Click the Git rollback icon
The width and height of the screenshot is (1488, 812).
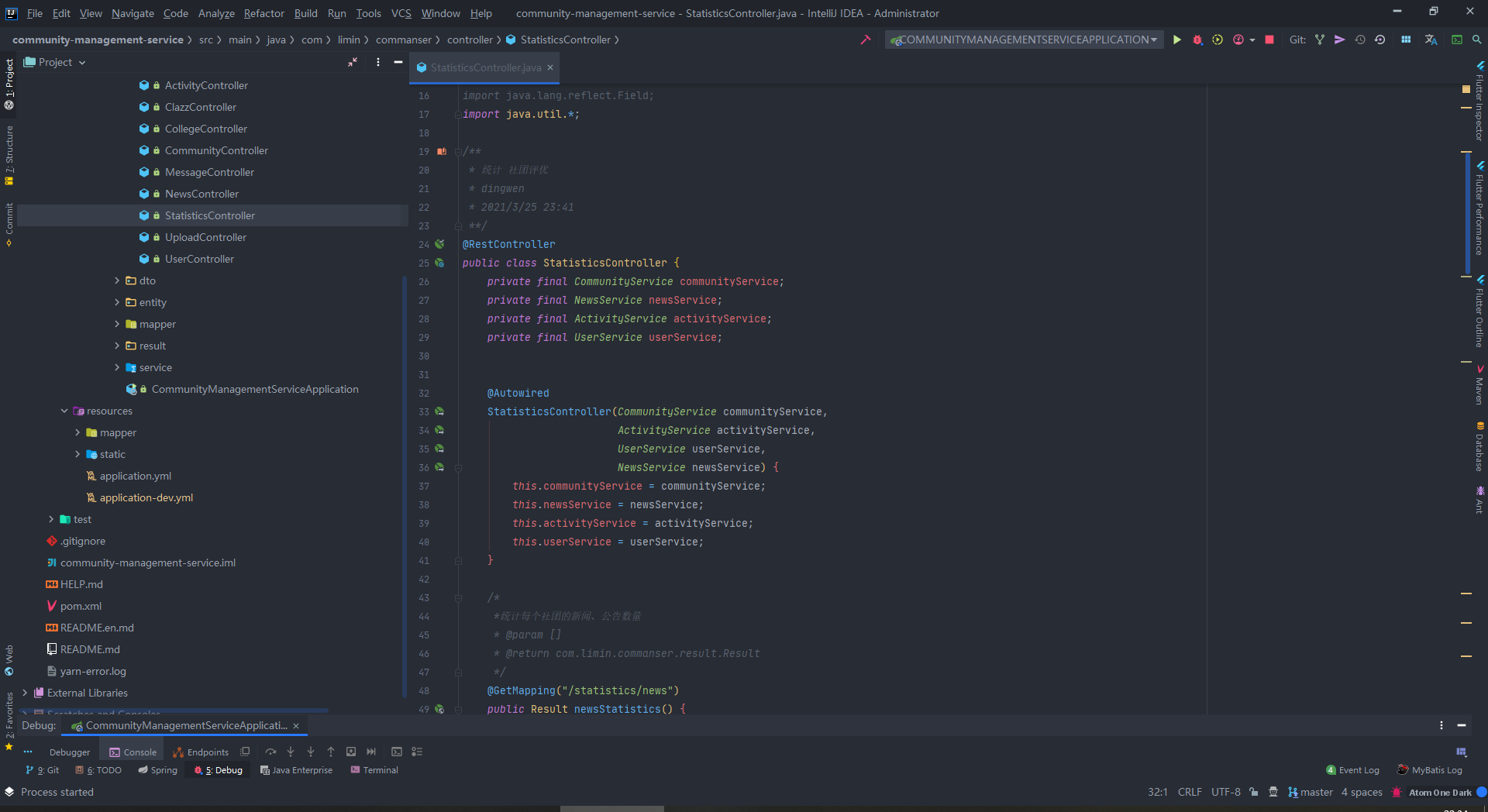[x=1380, y=40]
